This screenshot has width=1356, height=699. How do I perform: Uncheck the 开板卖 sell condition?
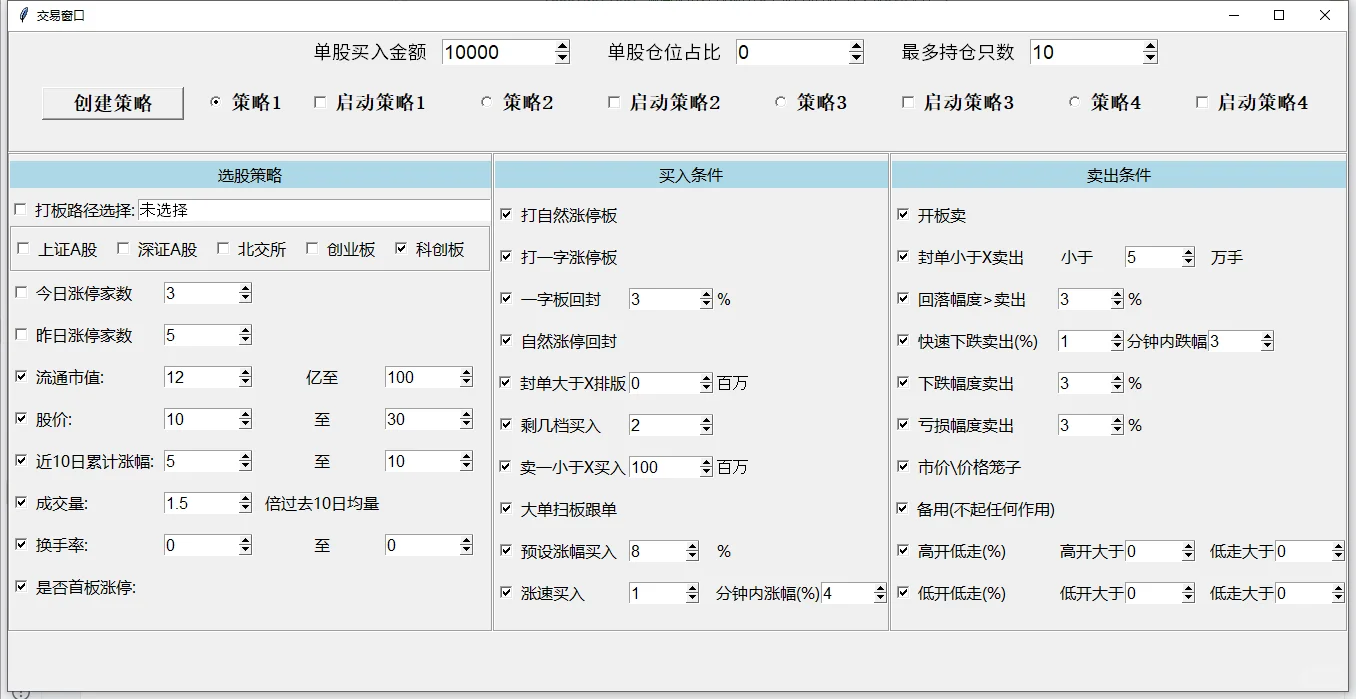coord(903,214)
